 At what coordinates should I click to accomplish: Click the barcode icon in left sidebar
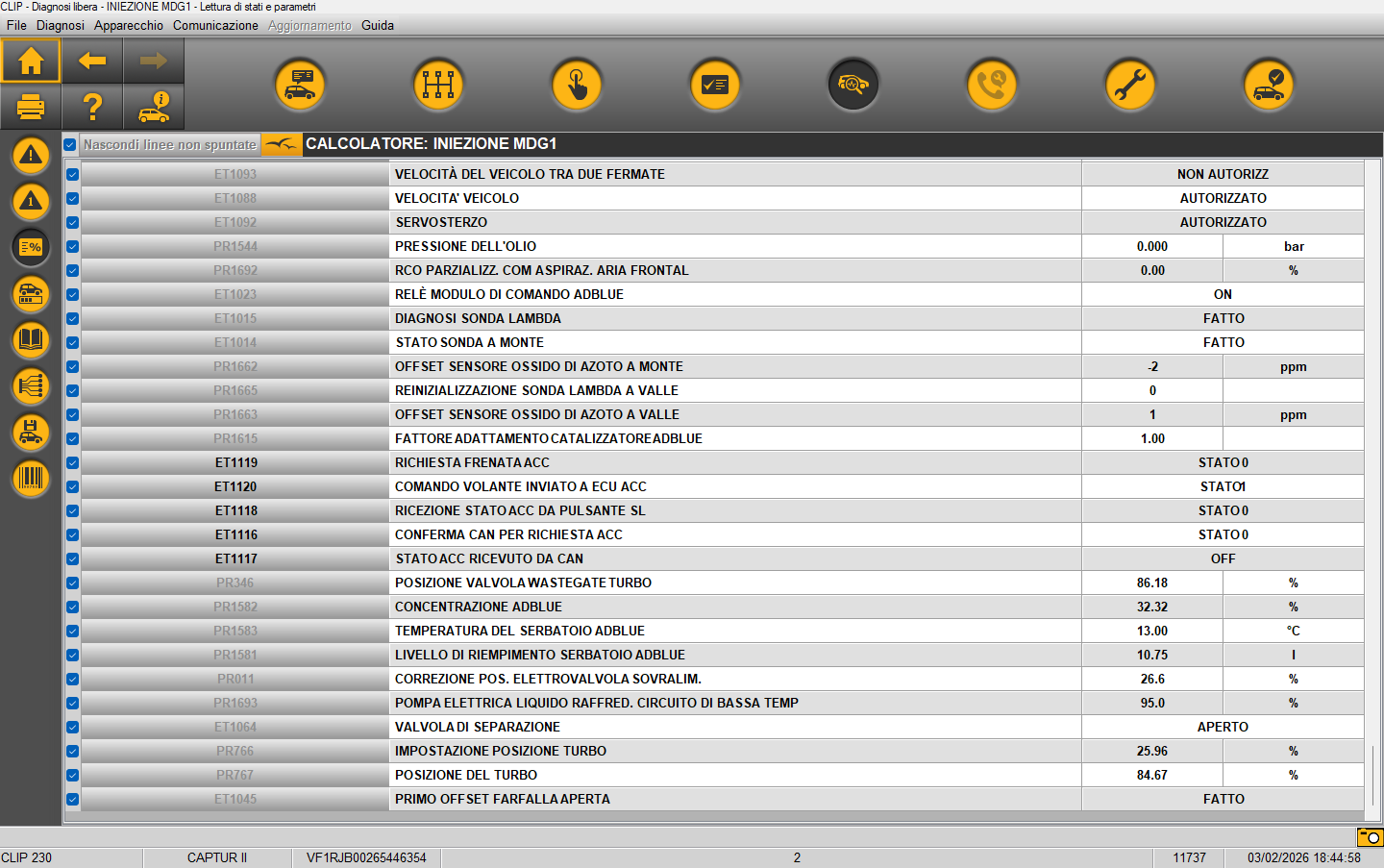pos(31,478)
